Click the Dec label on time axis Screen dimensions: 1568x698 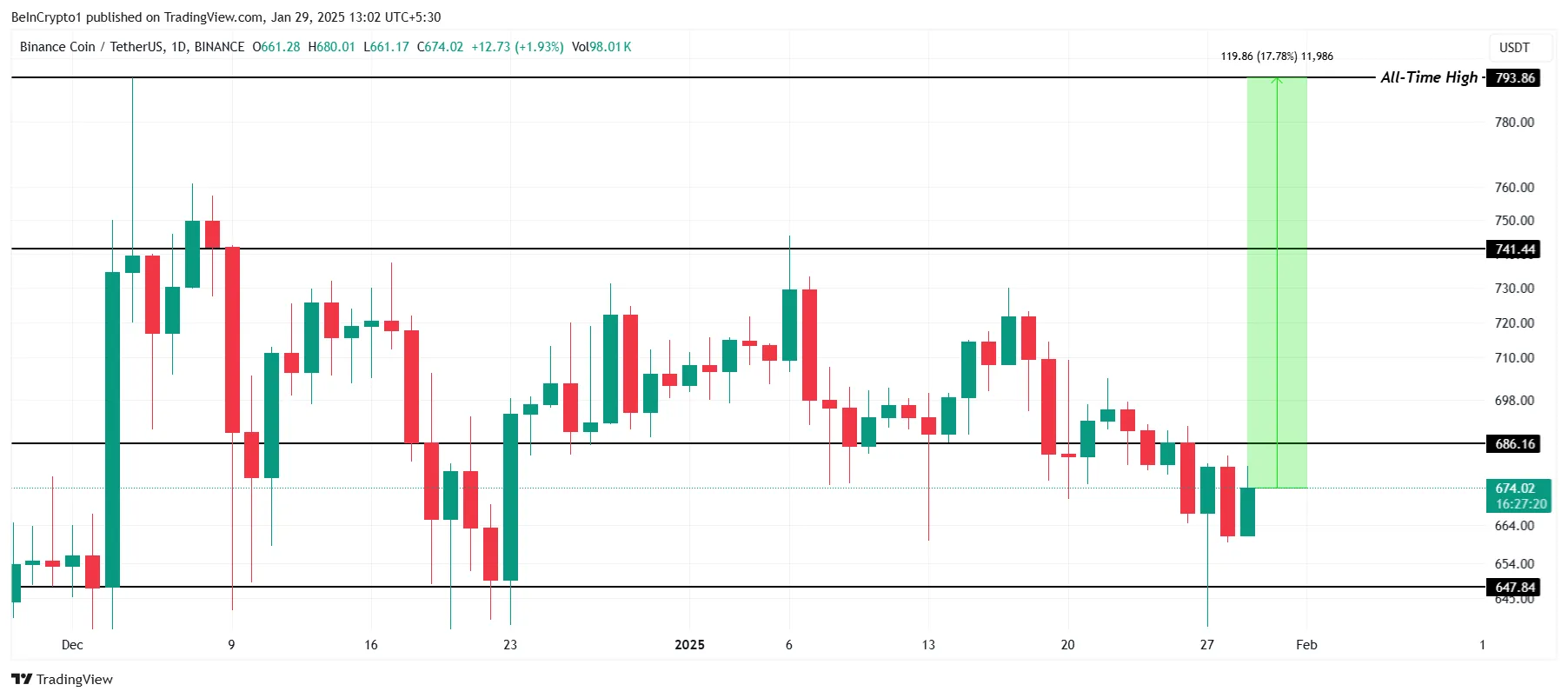point(72,645)
